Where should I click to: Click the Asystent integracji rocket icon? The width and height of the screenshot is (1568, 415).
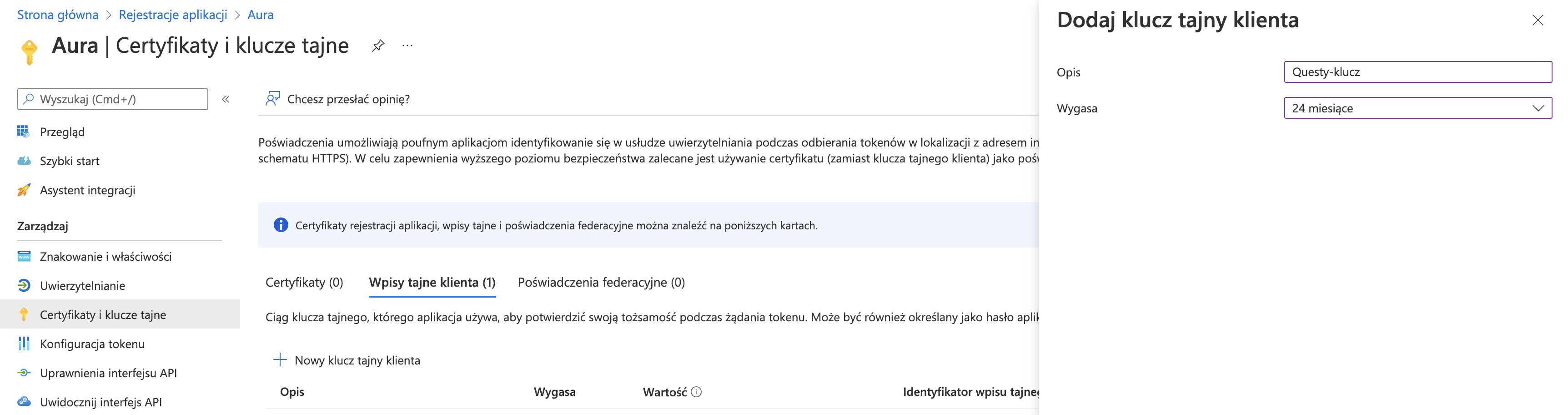tap(24, 190)
